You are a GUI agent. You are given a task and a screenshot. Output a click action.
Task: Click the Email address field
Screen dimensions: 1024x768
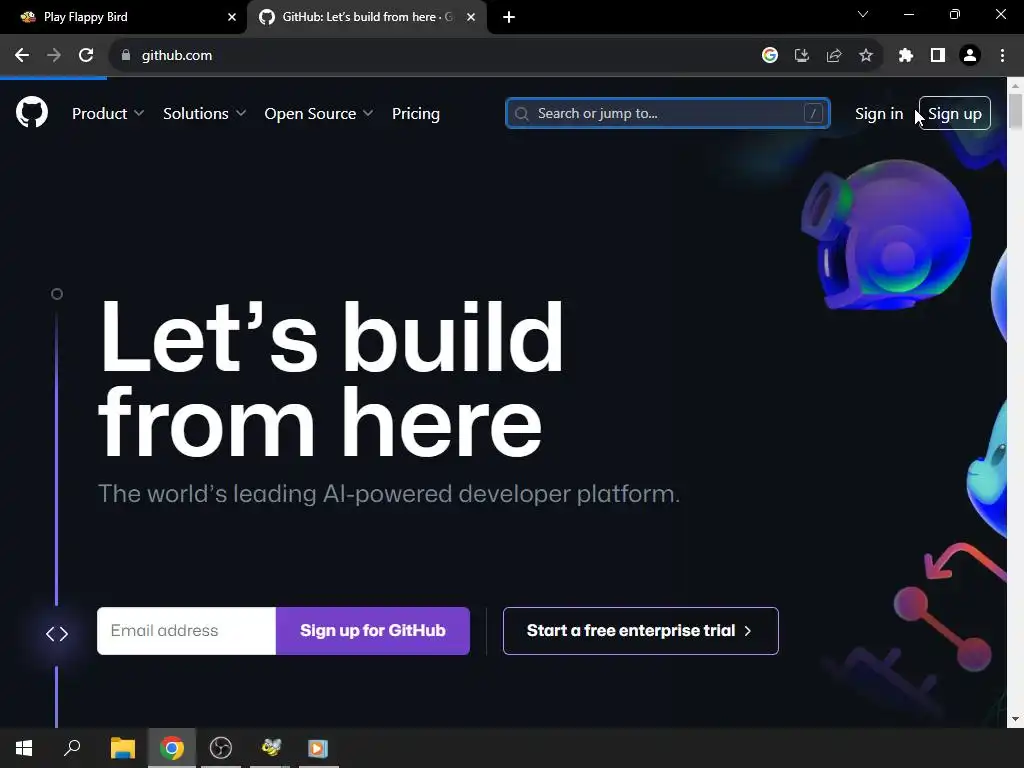tap(186, 631)
